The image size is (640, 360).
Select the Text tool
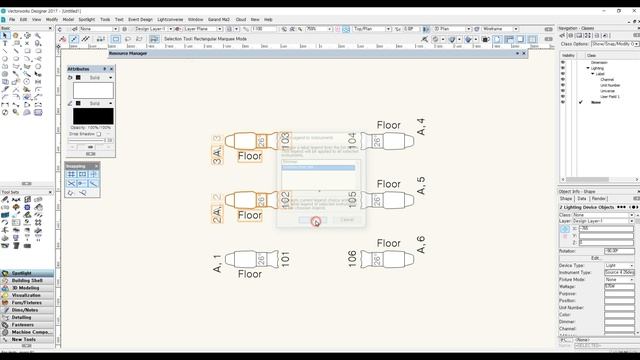(x=5, y=43)
